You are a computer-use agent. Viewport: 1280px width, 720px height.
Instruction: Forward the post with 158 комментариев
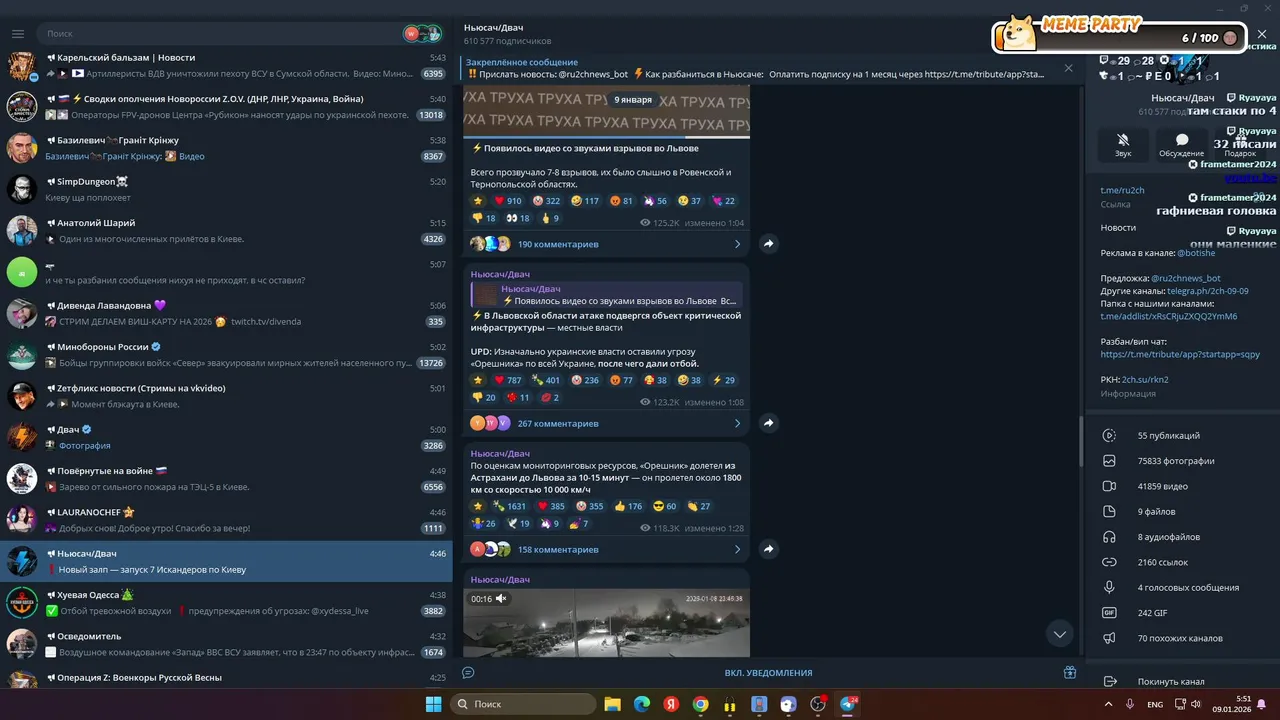click(769, 549)
